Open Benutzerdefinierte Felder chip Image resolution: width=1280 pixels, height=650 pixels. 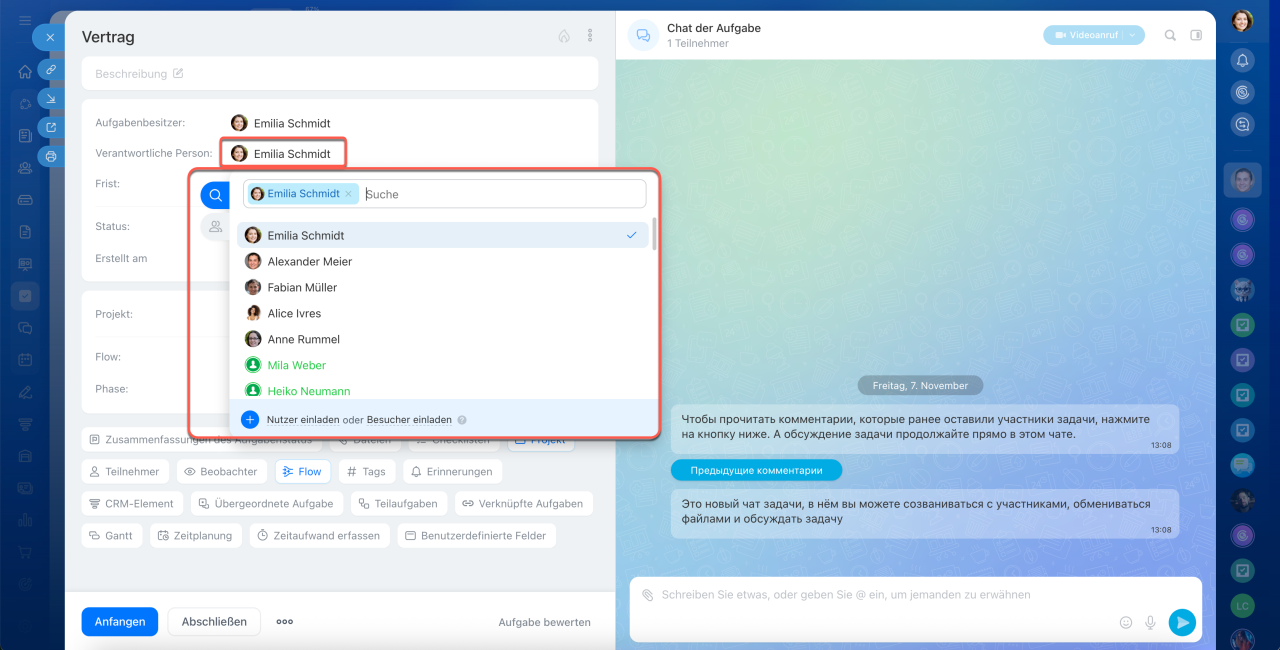[475, 535]
